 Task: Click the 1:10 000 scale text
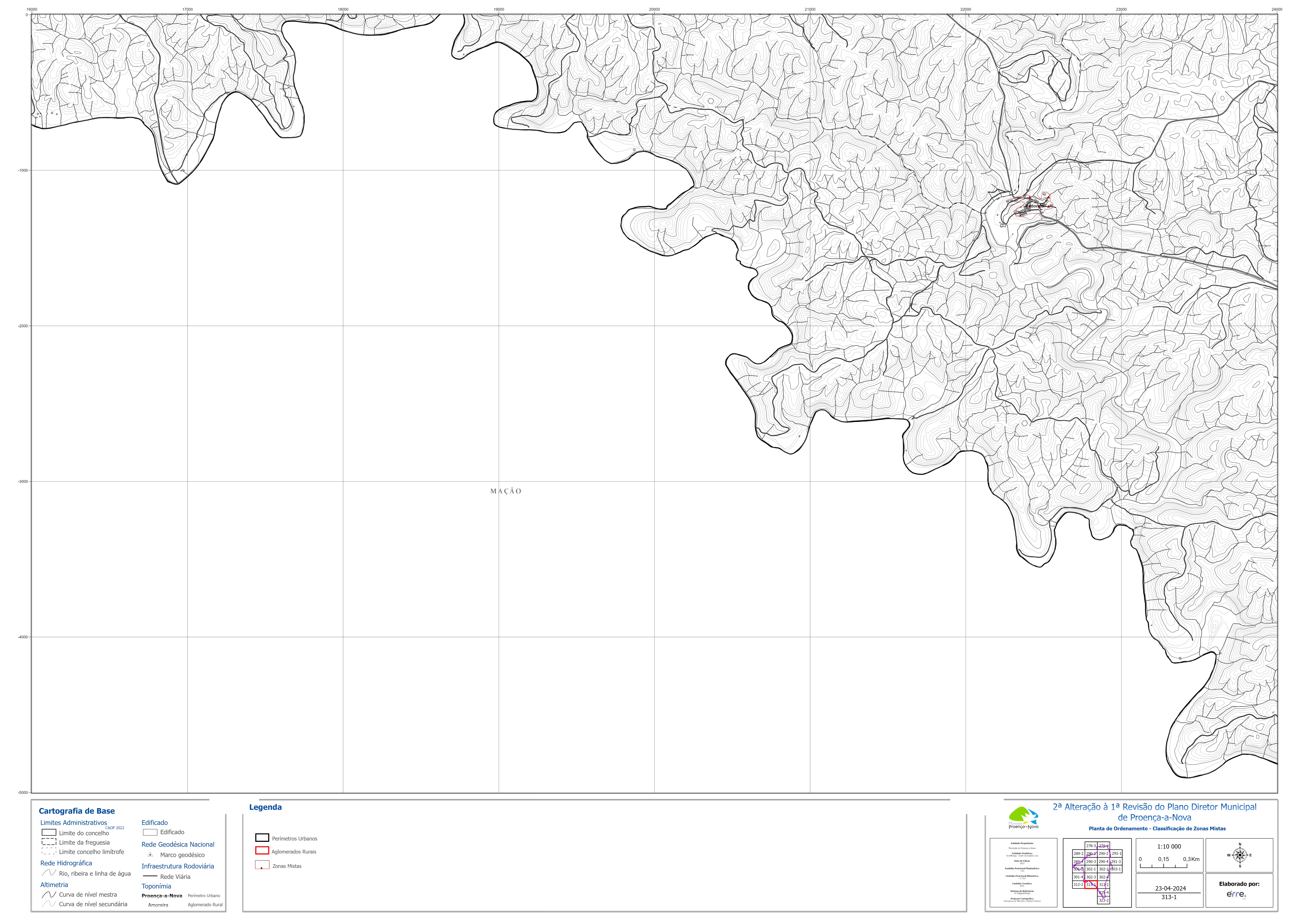coord(1169,847)
